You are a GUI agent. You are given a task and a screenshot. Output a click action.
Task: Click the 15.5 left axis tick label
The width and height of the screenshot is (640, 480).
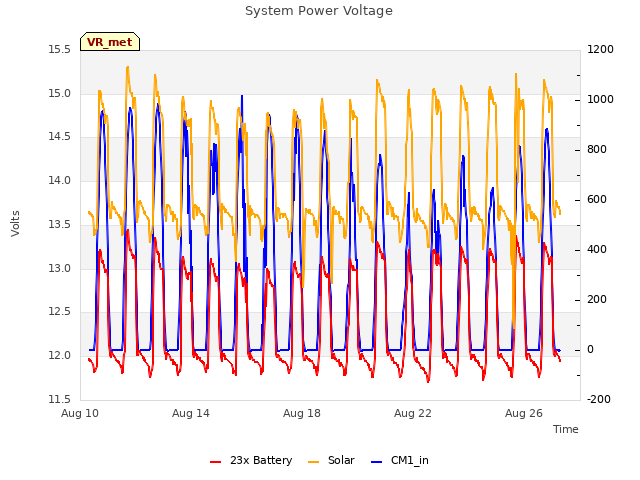click(x=60, y=50)
